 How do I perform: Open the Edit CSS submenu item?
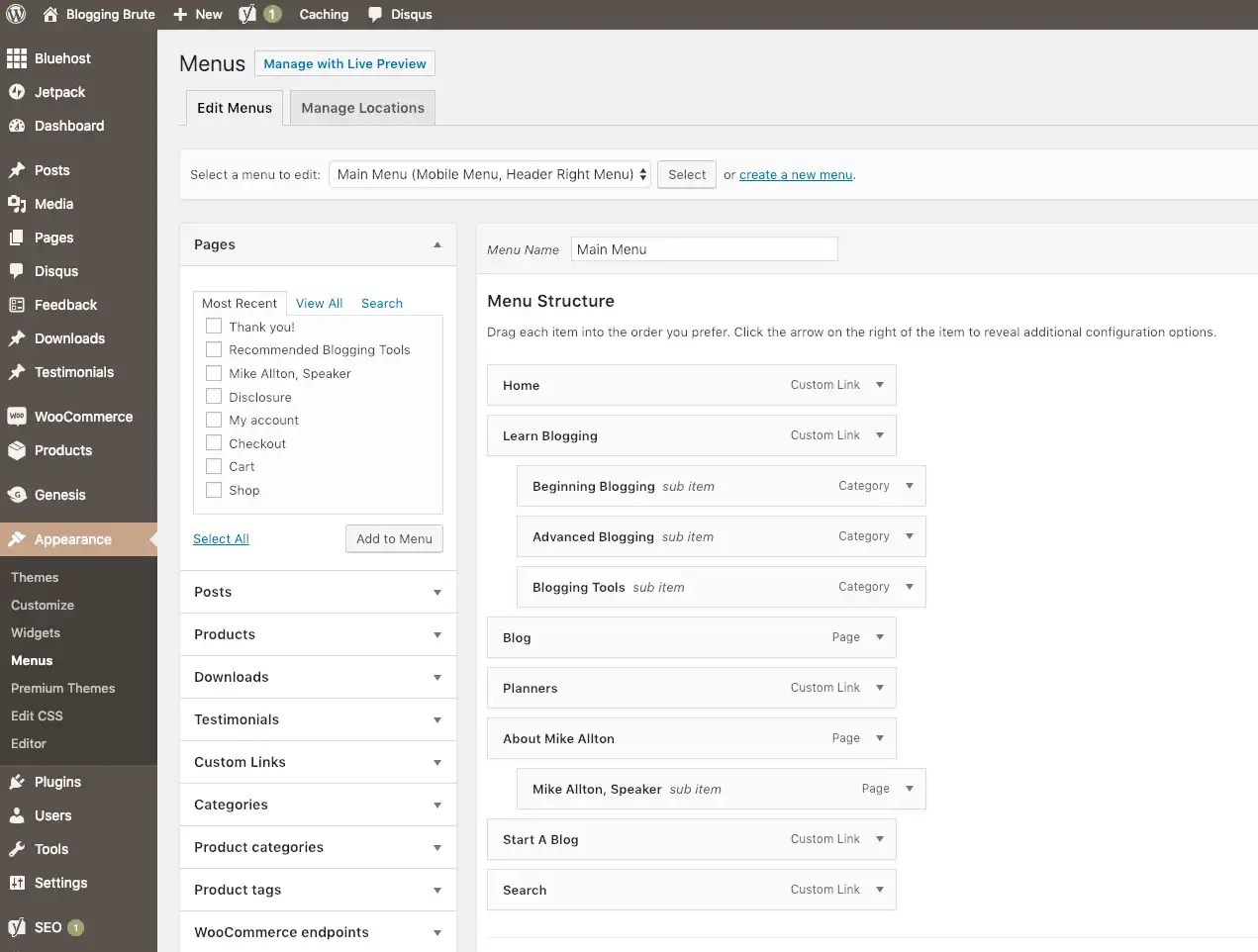(x=37, y=715)
